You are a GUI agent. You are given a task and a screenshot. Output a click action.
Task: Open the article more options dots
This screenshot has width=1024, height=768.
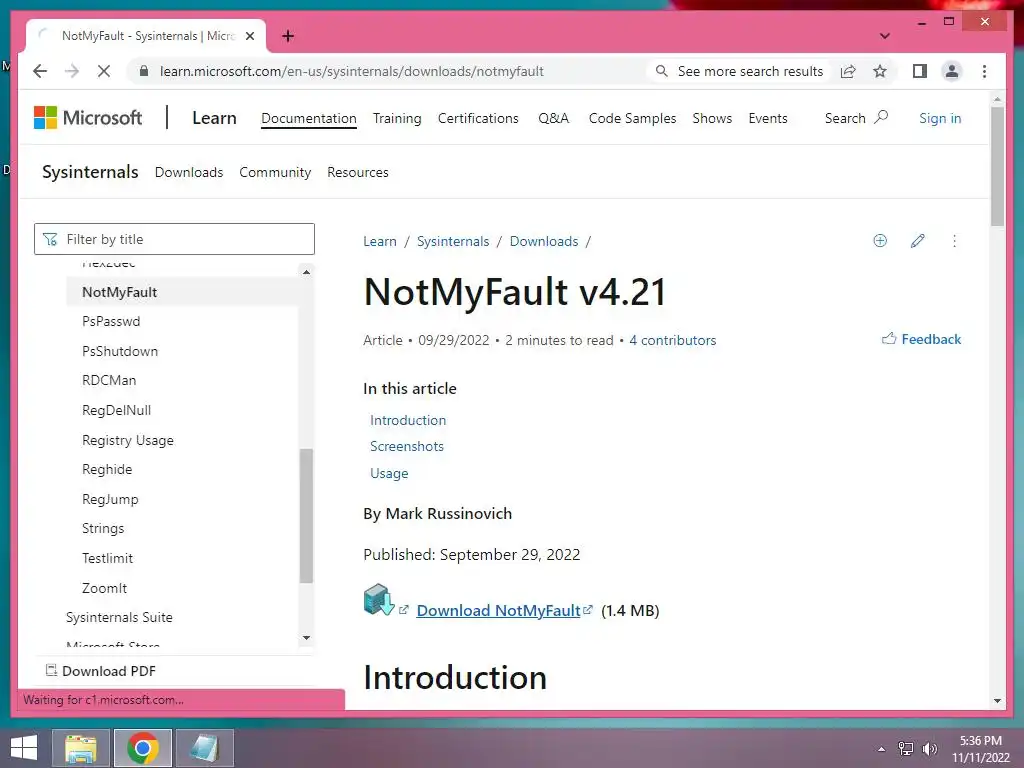click(954, 241)
